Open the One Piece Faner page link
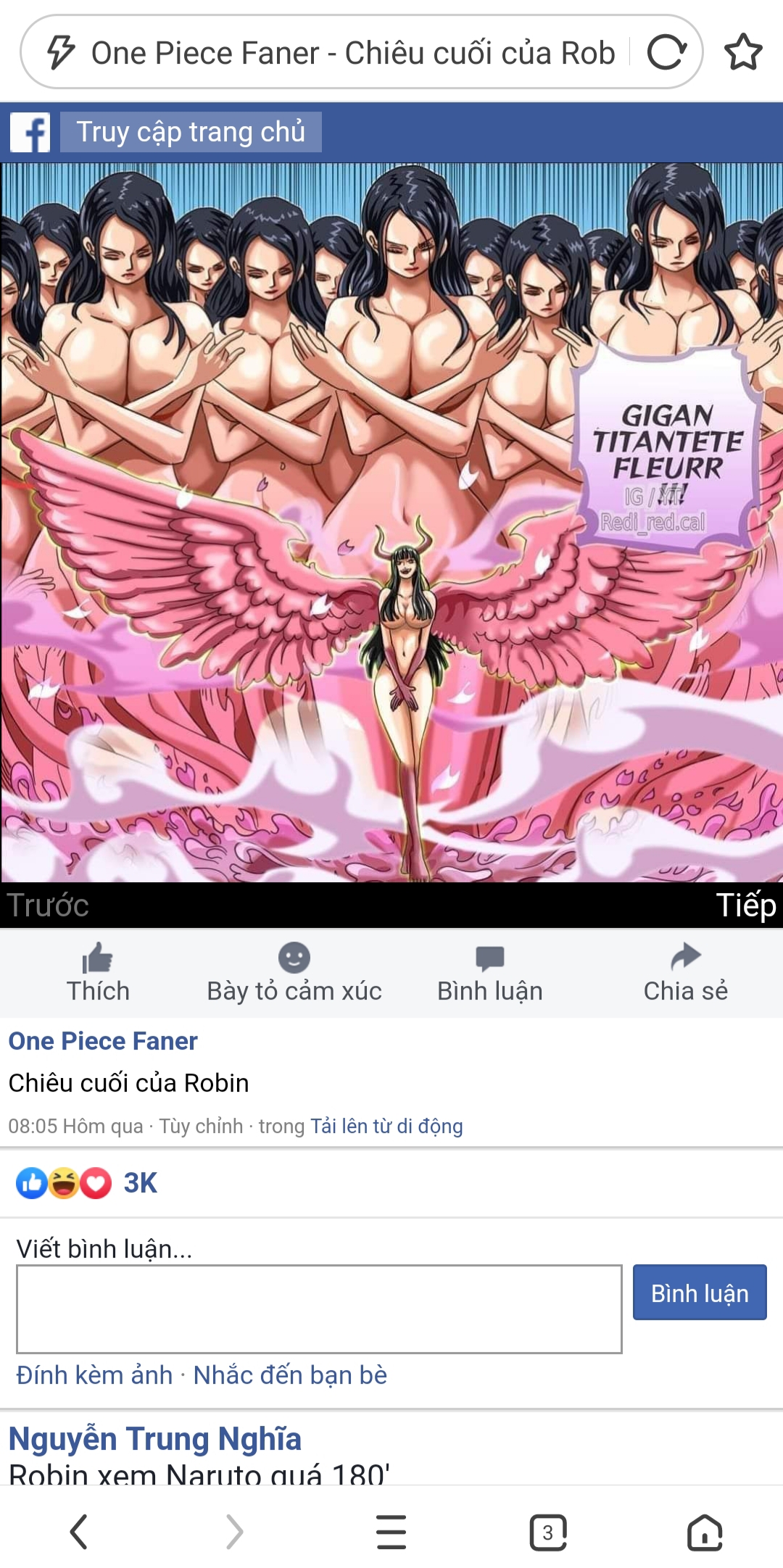The height and width of the screenshot is (1568, 783). coord(103,1041)
